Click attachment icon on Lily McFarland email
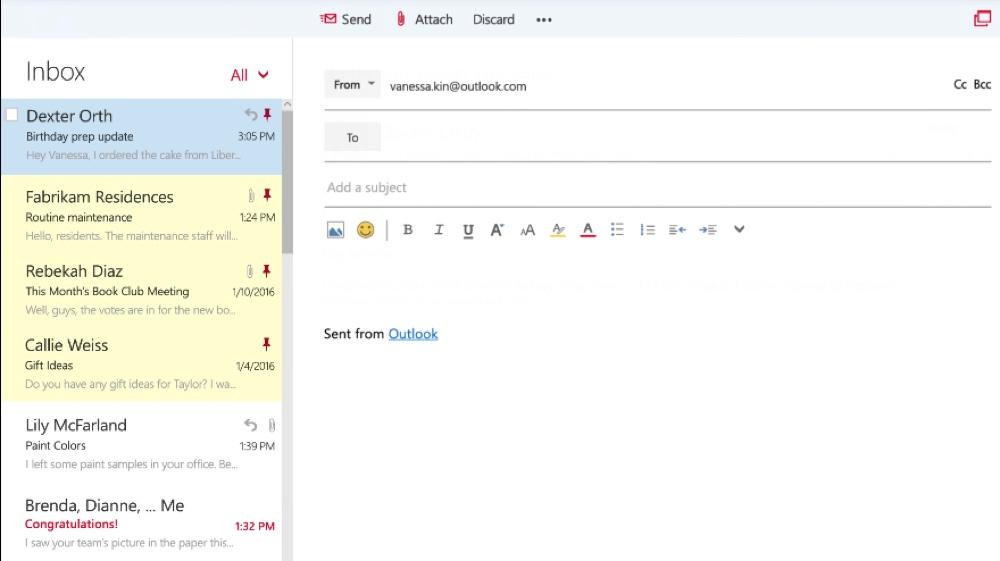 click(x=271, y=425)
